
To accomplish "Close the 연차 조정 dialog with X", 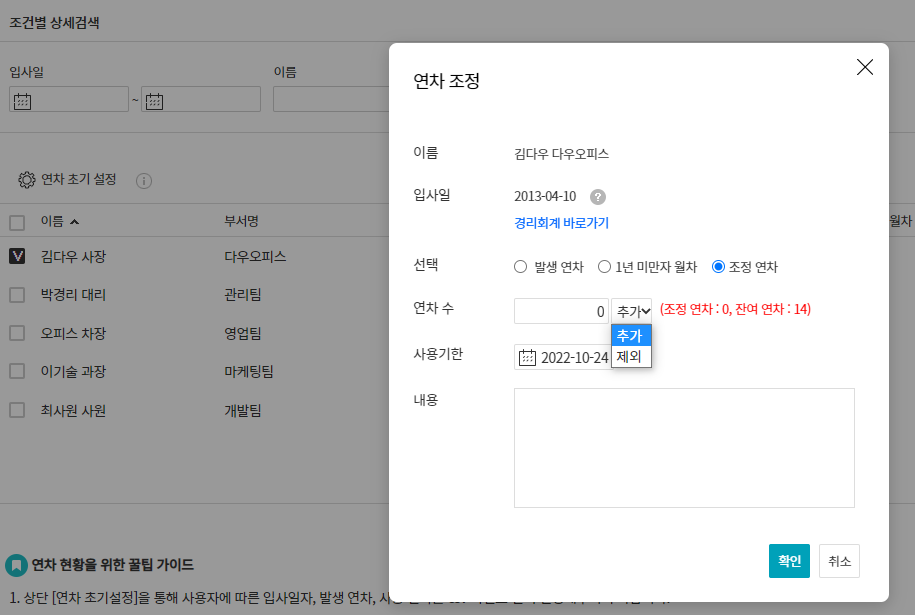I will (864, 67).
